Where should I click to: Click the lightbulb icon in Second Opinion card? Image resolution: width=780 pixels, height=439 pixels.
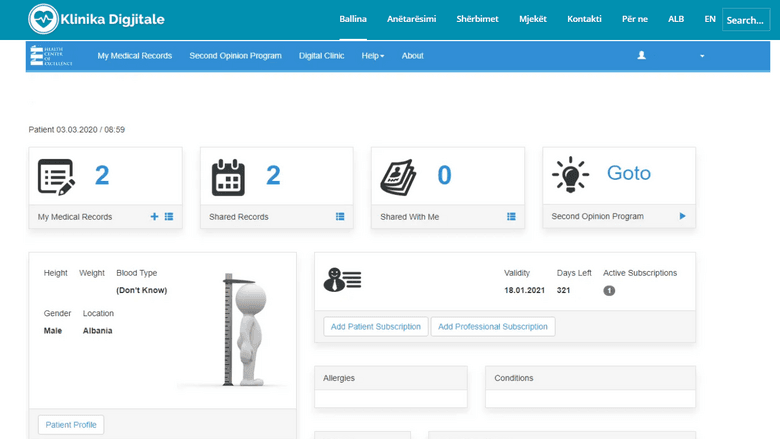coord(571,175)
